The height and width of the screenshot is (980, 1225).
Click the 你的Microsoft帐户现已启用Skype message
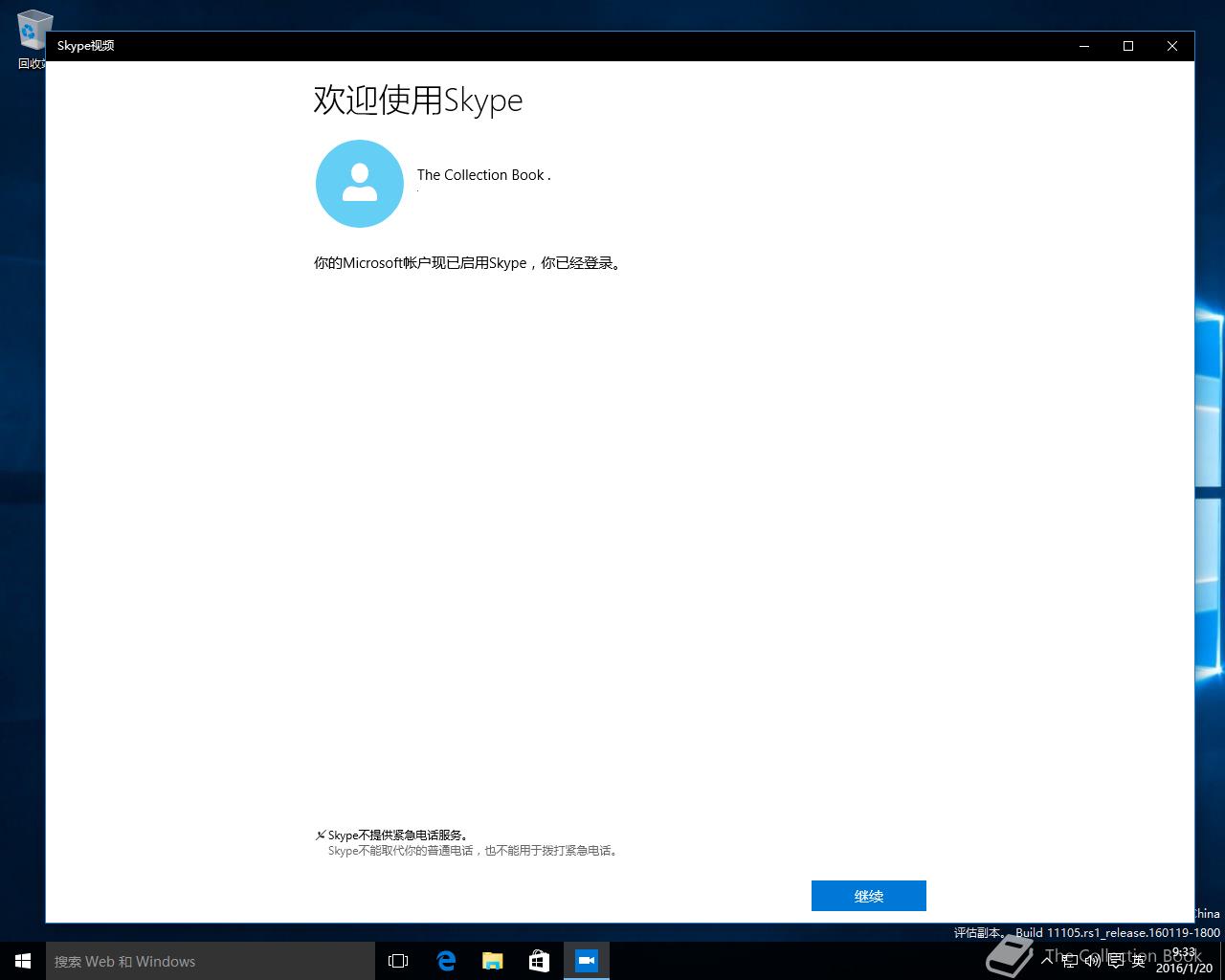click(x=468, y=263)
